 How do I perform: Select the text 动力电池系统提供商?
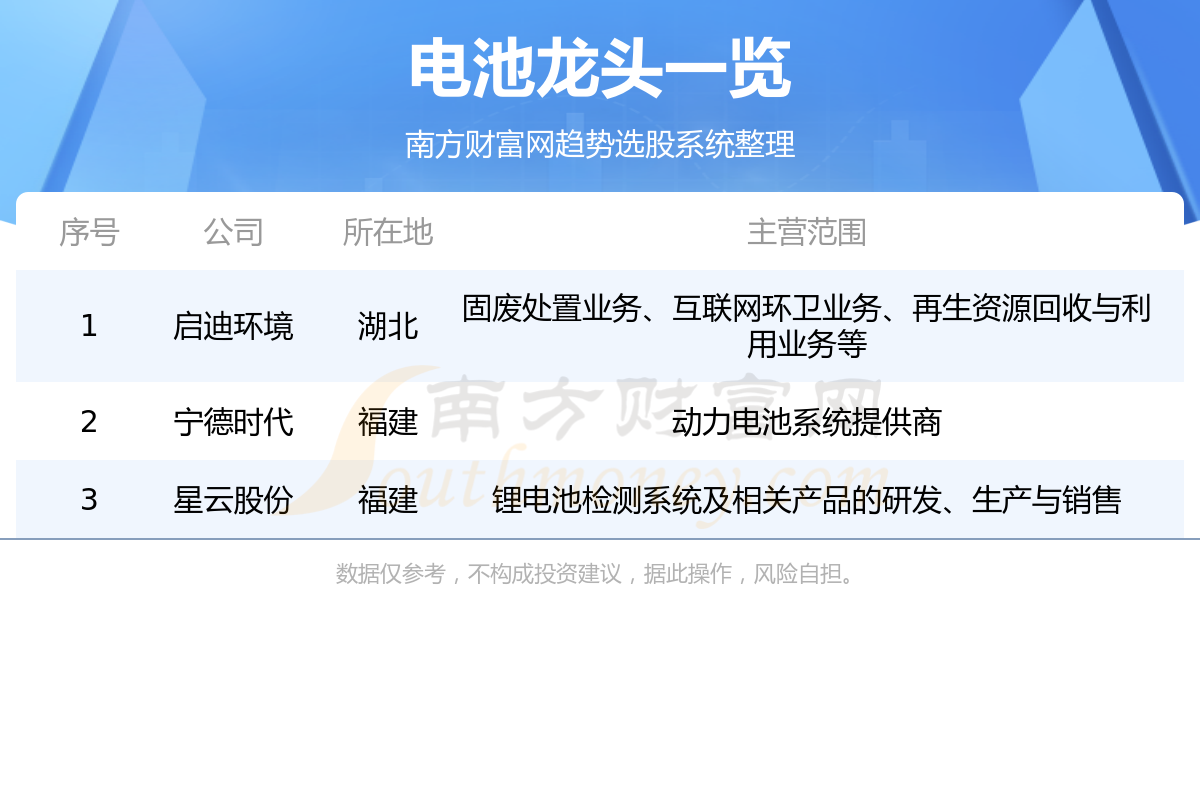pyautogui.click(x=807, y=422)
